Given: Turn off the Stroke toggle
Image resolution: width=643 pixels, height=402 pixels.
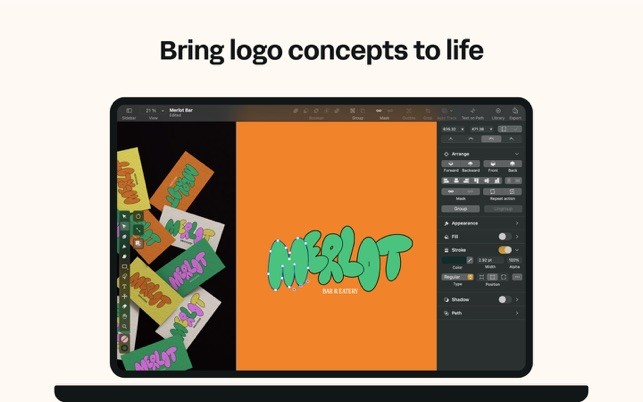Looking at the screenshot, I should [505, 250].
